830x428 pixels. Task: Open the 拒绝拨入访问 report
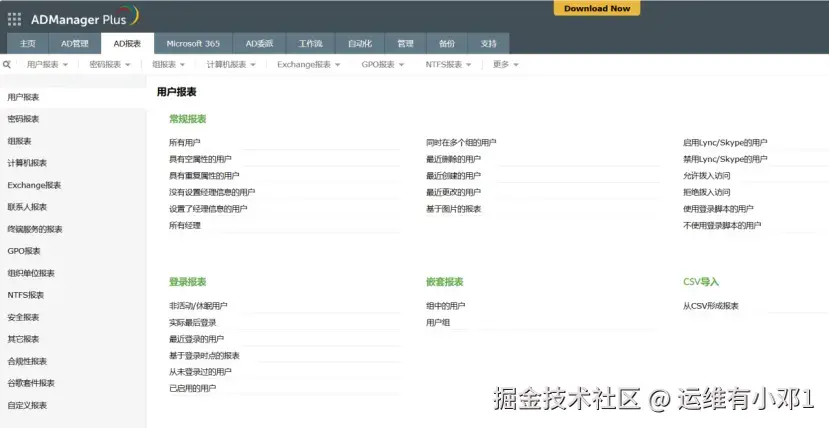(x=707, y=192)
